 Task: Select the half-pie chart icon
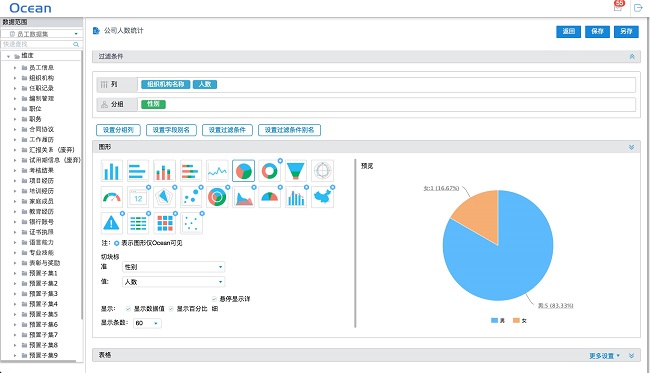pos(269,197)
